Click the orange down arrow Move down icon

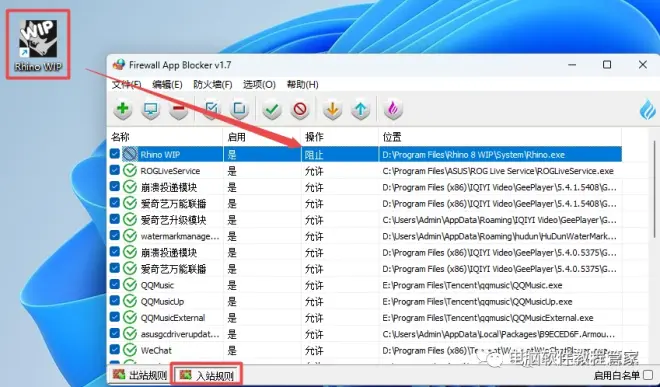[x=333, y=109]
